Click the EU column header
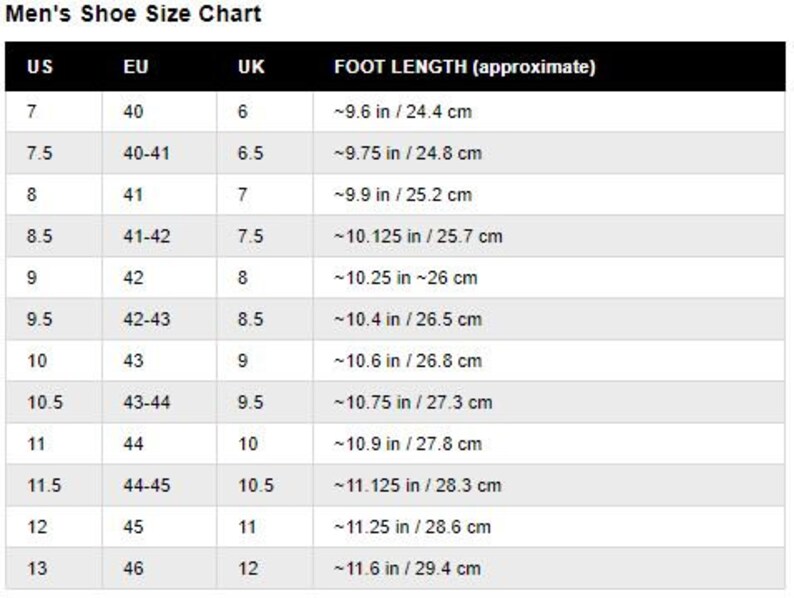 click(136, 67)
